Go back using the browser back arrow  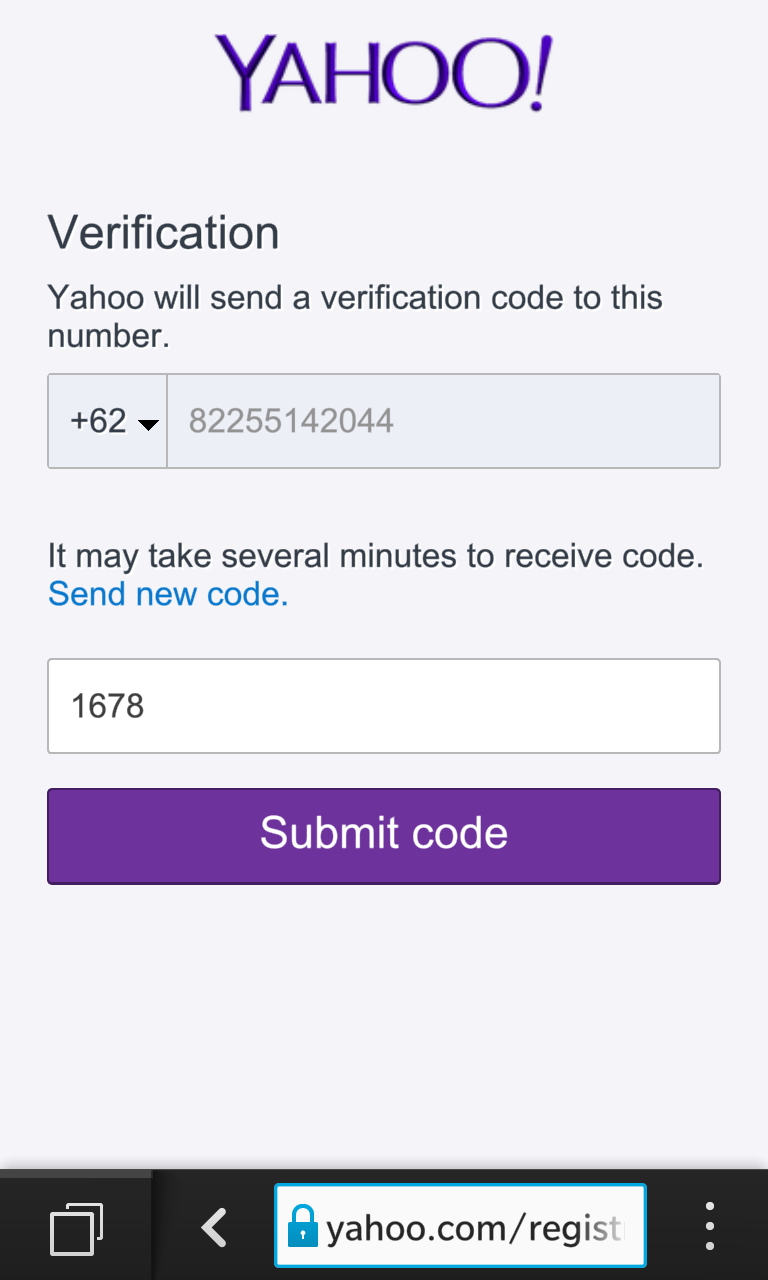point(214,1227)
